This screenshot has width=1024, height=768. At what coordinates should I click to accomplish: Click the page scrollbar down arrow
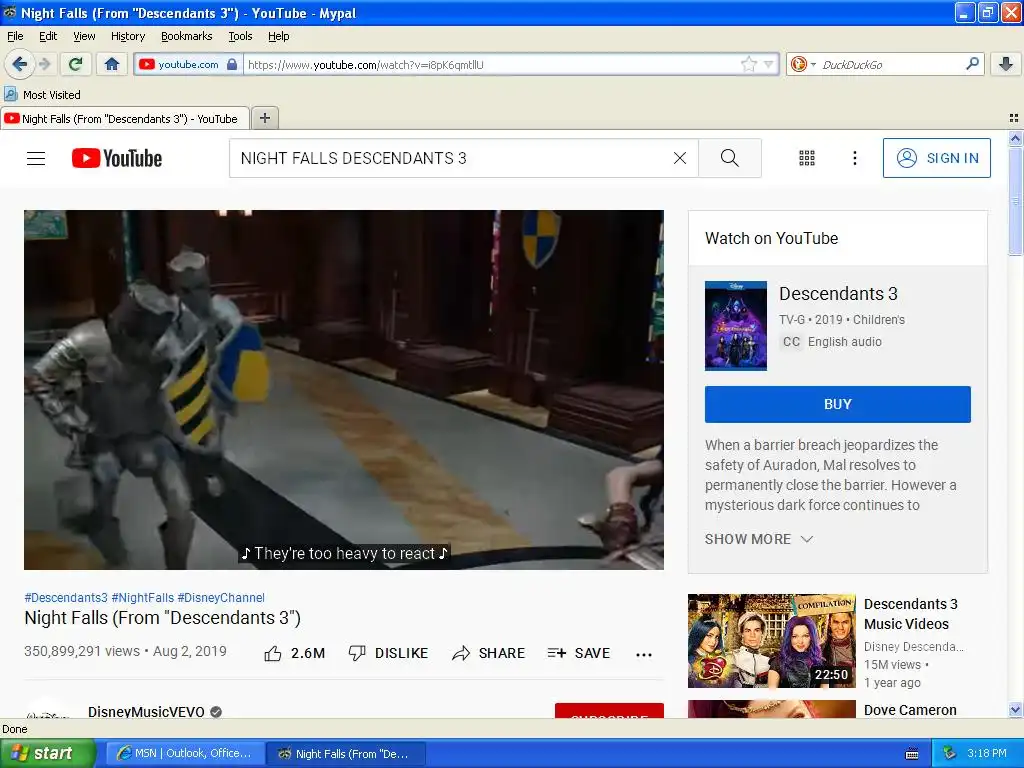pyautogui.click(x=1015, y=709)
